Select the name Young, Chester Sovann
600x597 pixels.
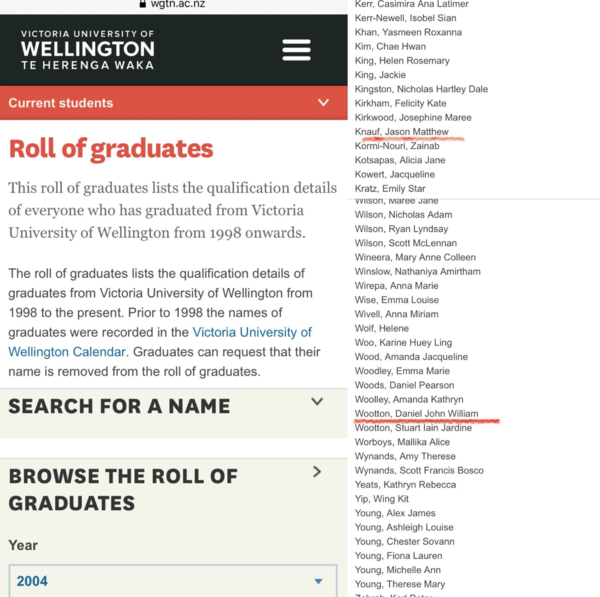(x=404, y=541)
